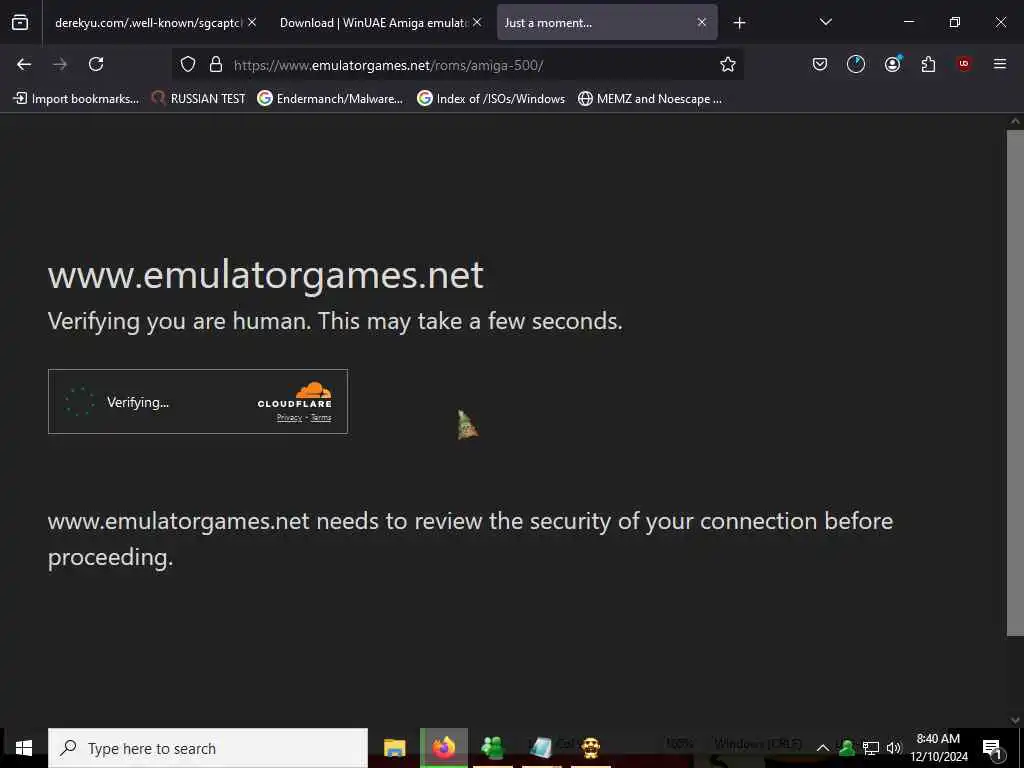Open File Explorer from taskbar
The image size is (1024, 768).
tap(394, 748)
